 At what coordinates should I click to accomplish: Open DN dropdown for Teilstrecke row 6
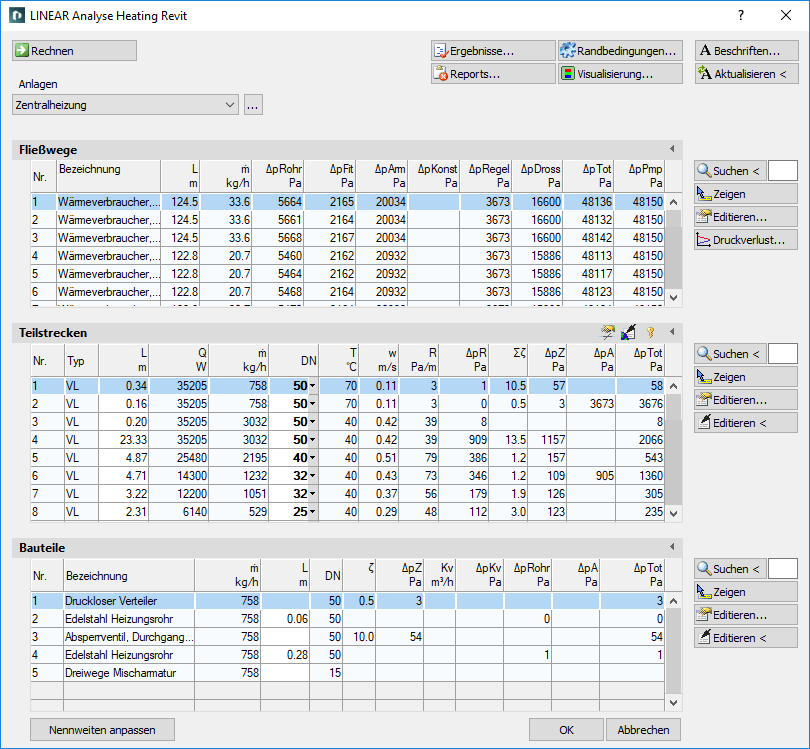pyautogui.click(x=313, y=476)
